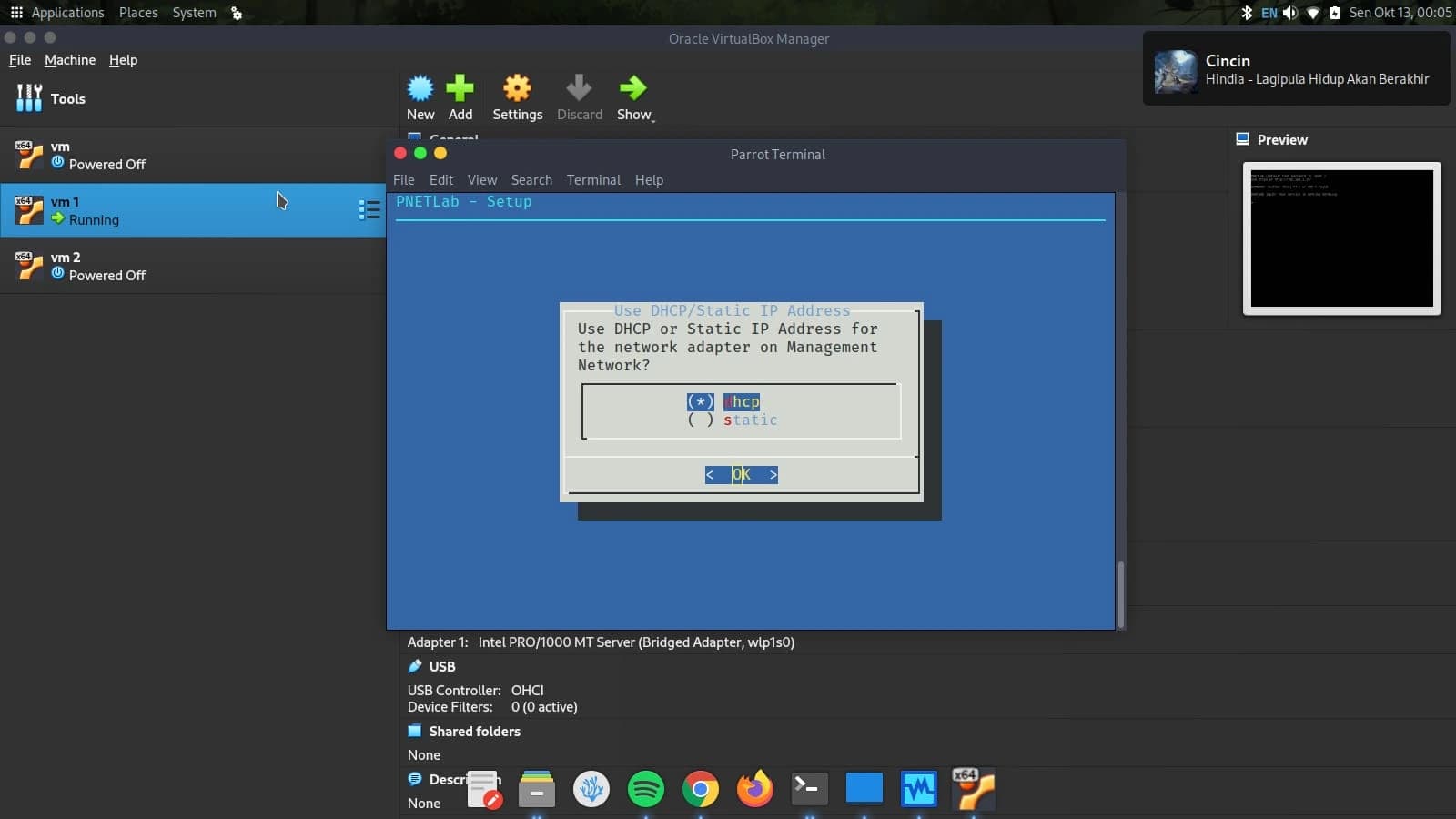Screen dimensions: 1456x819
Task: Click the Bluetooth status icon
Action: (x=1247, y=12)
